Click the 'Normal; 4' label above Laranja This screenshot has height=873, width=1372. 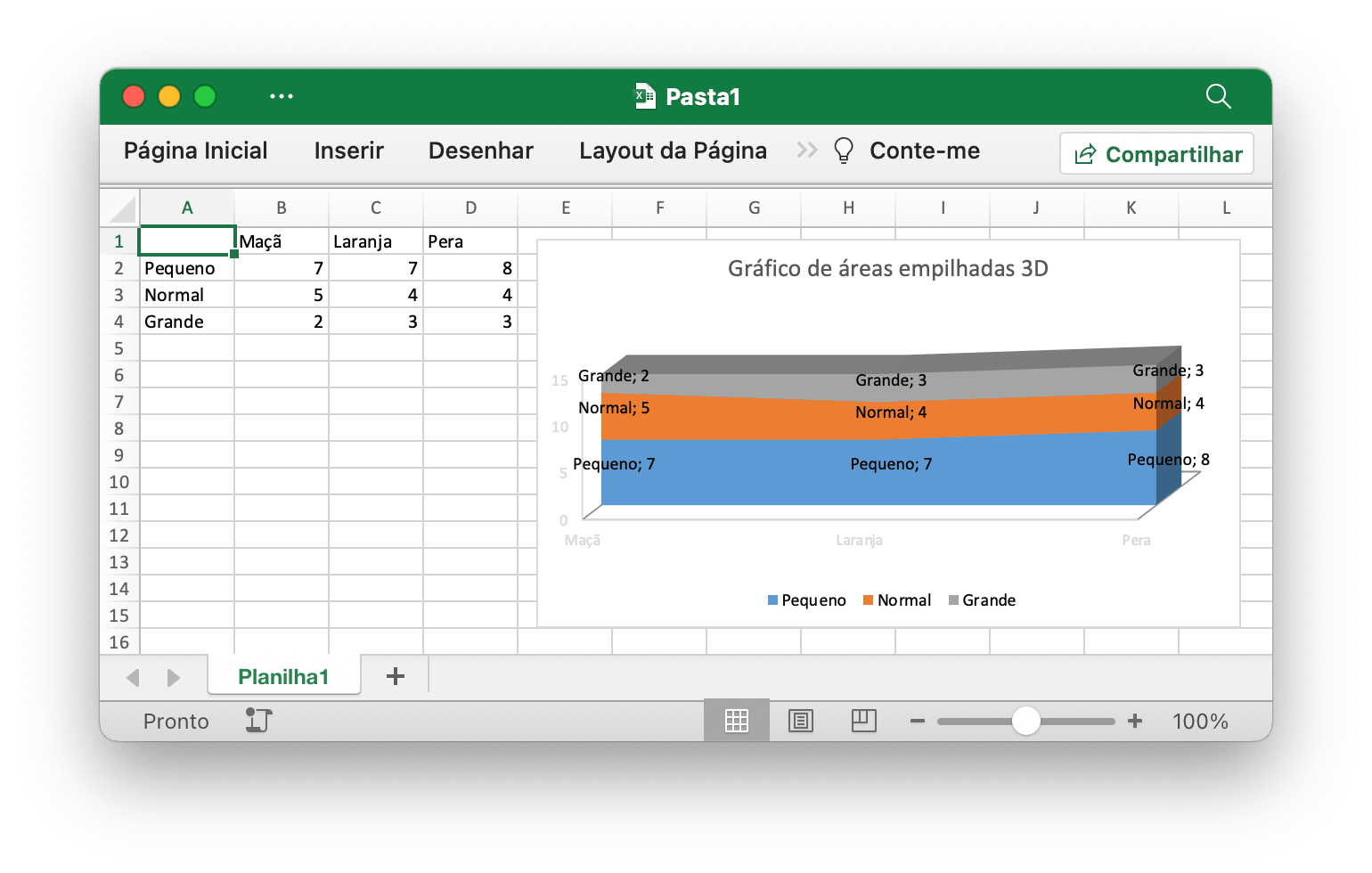tap(891, 412)
